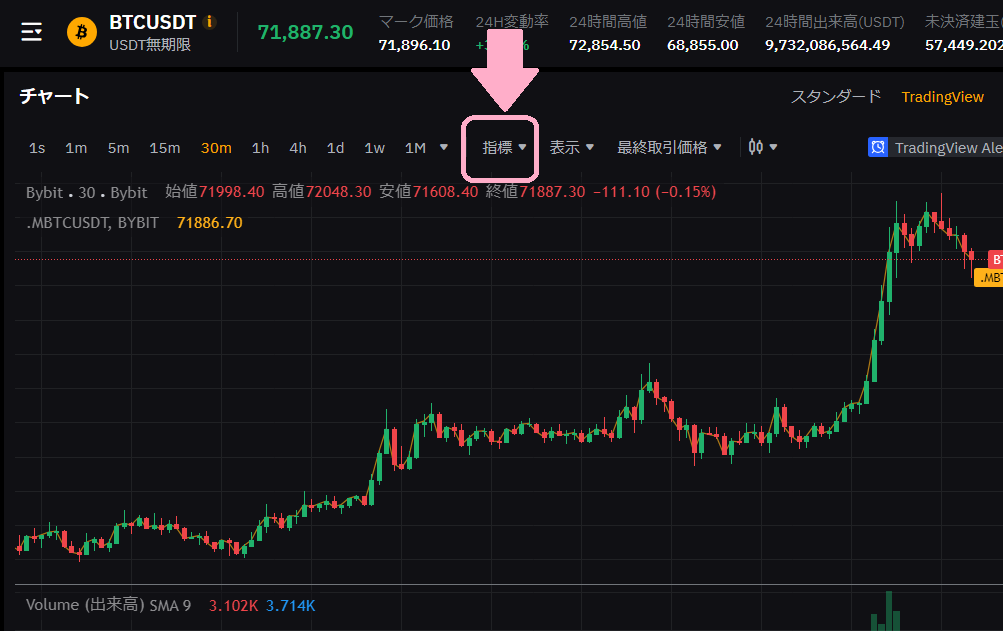This screenshot has width=1003, height=631.
Task: Open the hamburger menu icon
Action: [31, 32]
